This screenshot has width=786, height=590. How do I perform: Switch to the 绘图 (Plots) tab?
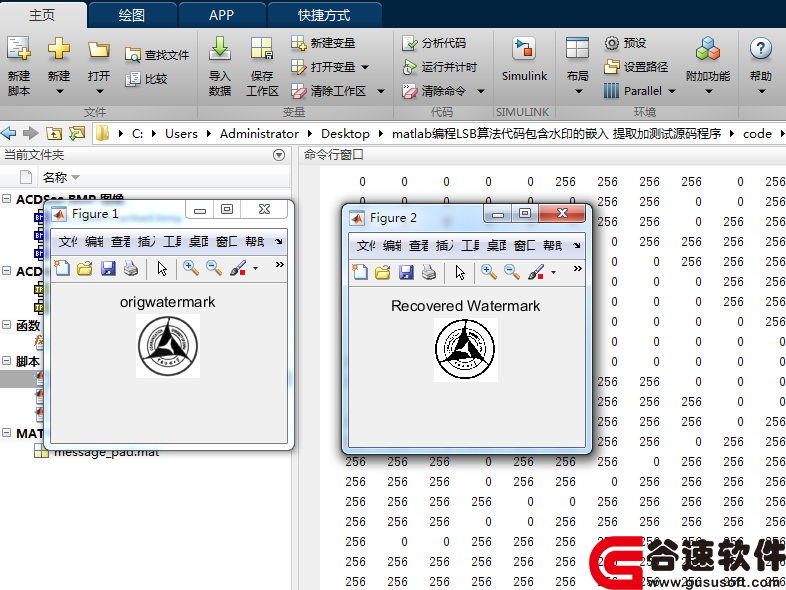132,16
